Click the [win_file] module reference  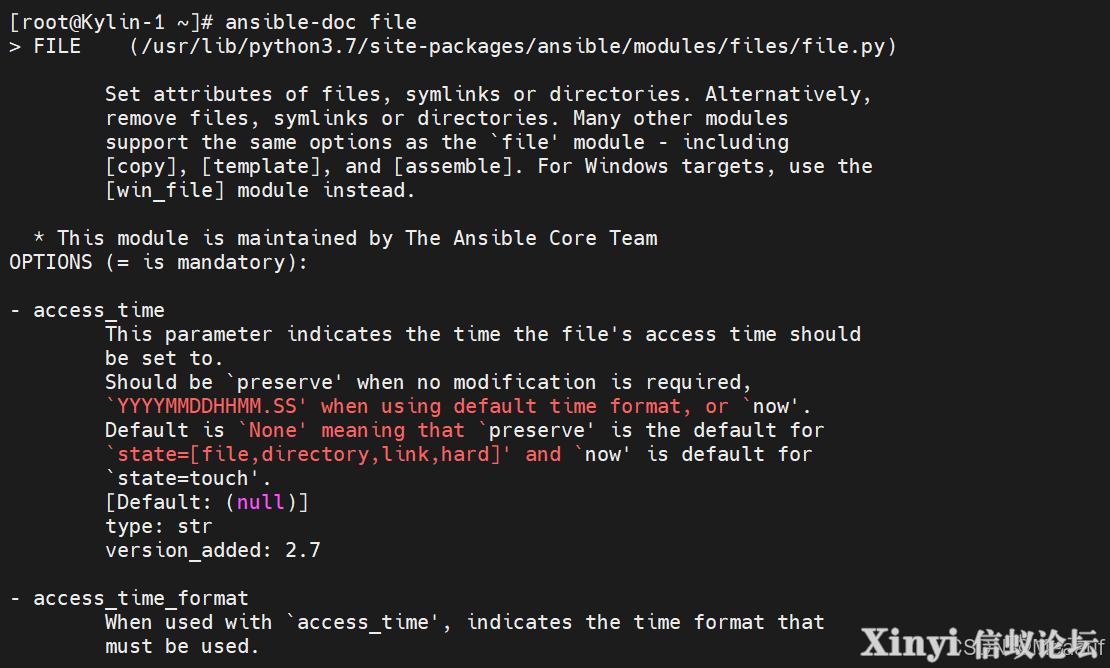(165, 190)
